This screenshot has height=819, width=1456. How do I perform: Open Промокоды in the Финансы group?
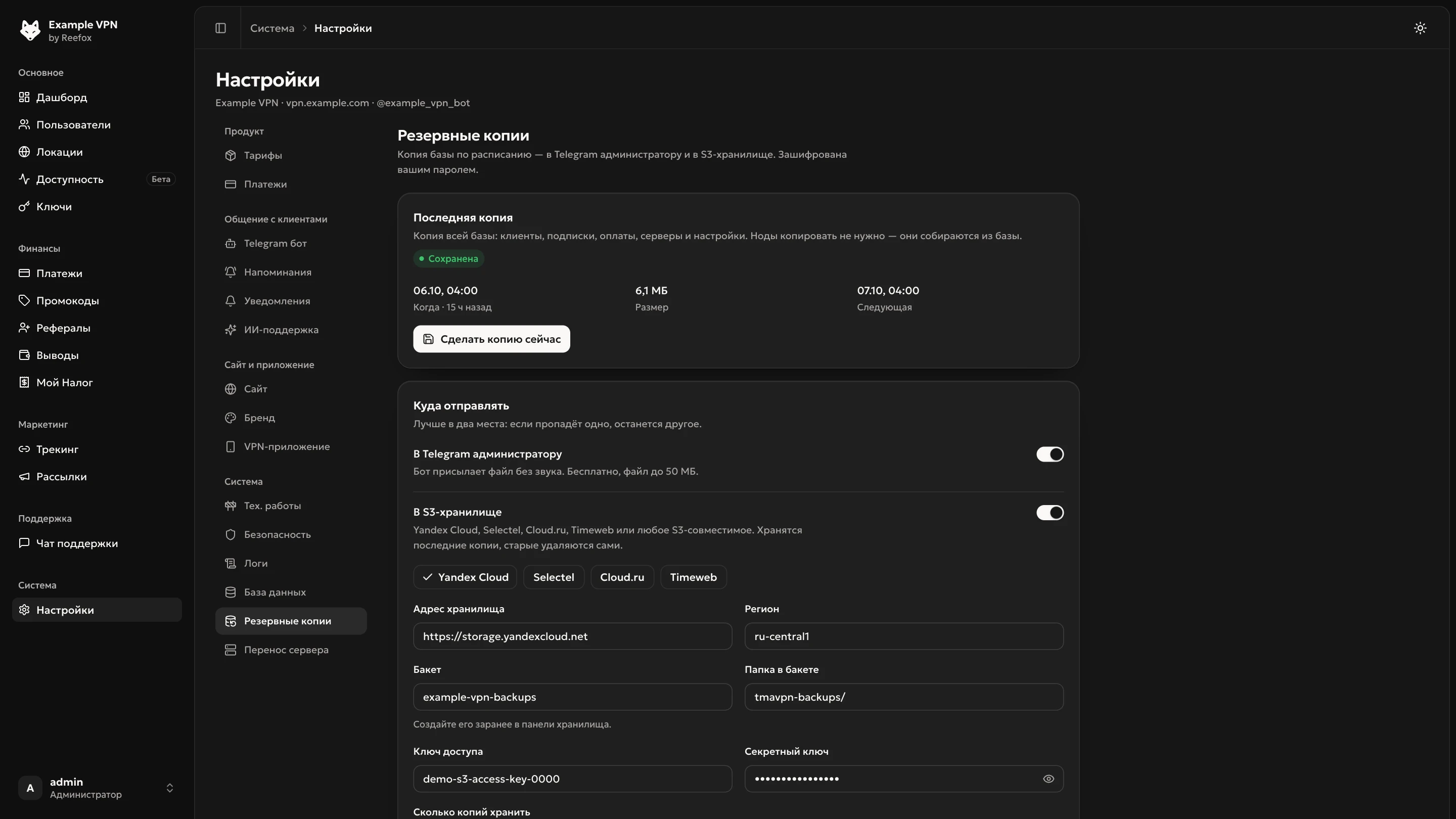[97, 300]
